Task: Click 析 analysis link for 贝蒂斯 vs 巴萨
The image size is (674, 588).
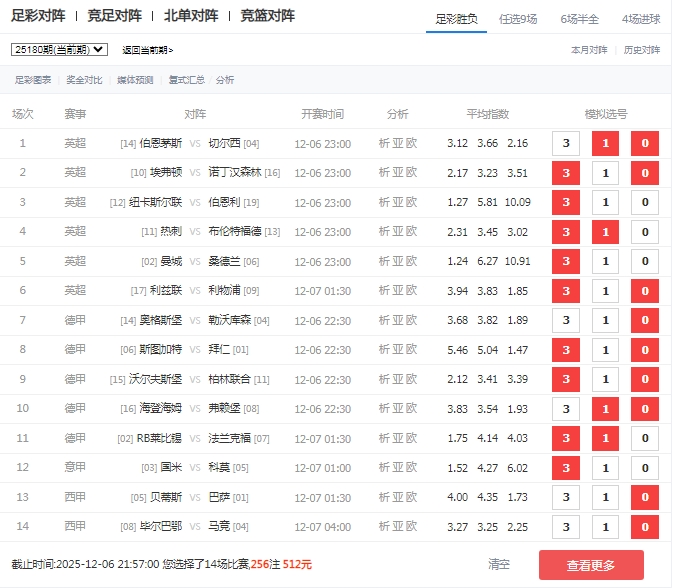Action: click(384, 497)
